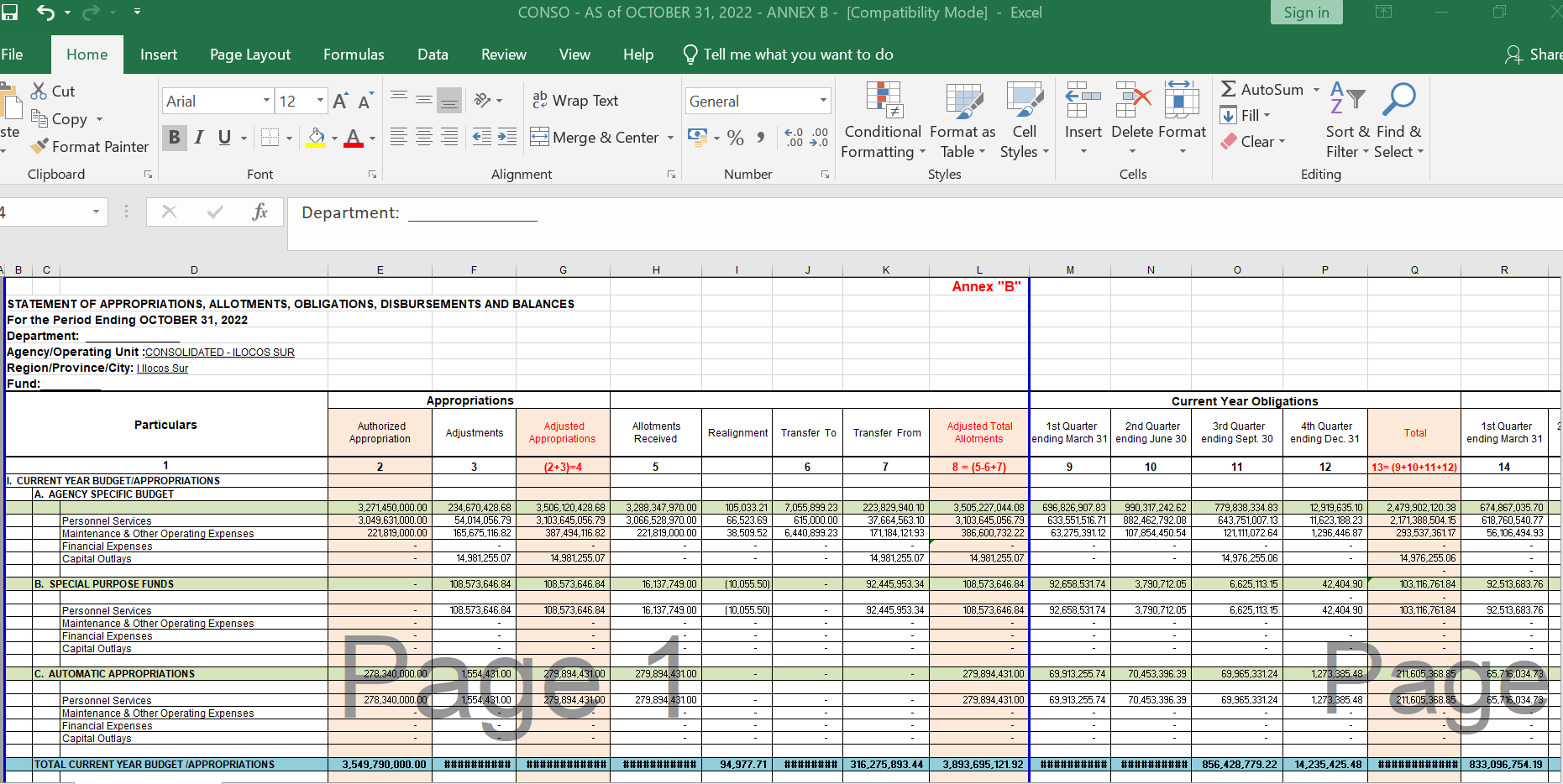Apply the yellow fill color bucket
1563x784 pixels.
[316, 138]
